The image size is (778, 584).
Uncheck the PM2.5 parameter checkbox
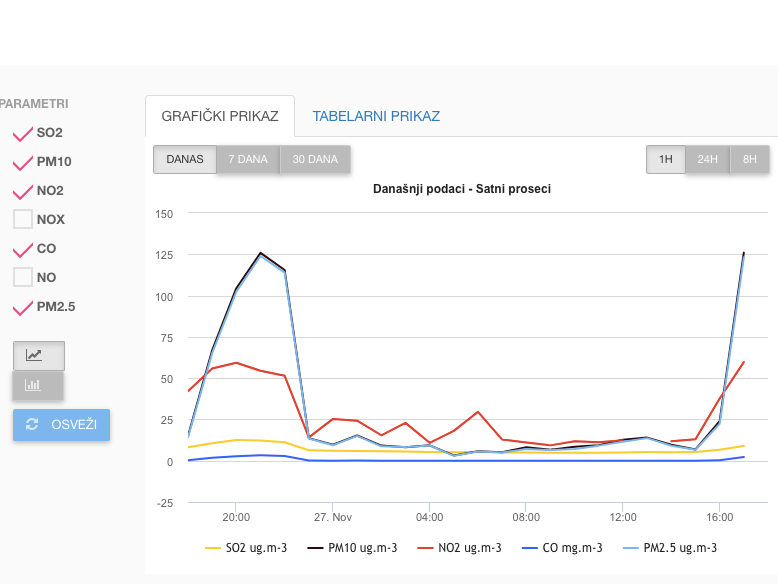pos(22,307)
